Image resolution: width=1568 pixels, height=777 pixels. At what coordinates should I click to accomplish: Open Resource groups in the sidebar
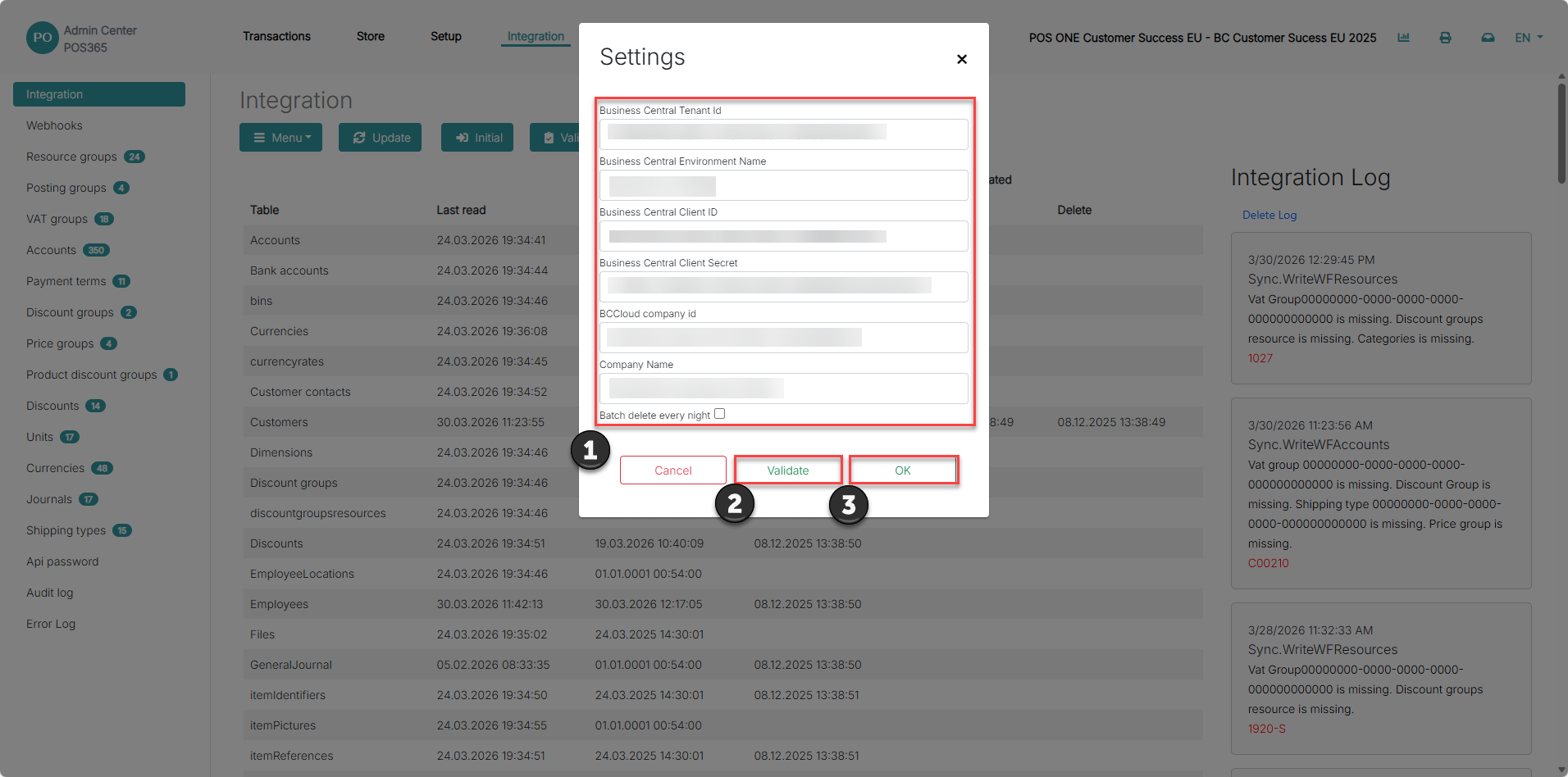pyautogui.click(x=71, y=157)
